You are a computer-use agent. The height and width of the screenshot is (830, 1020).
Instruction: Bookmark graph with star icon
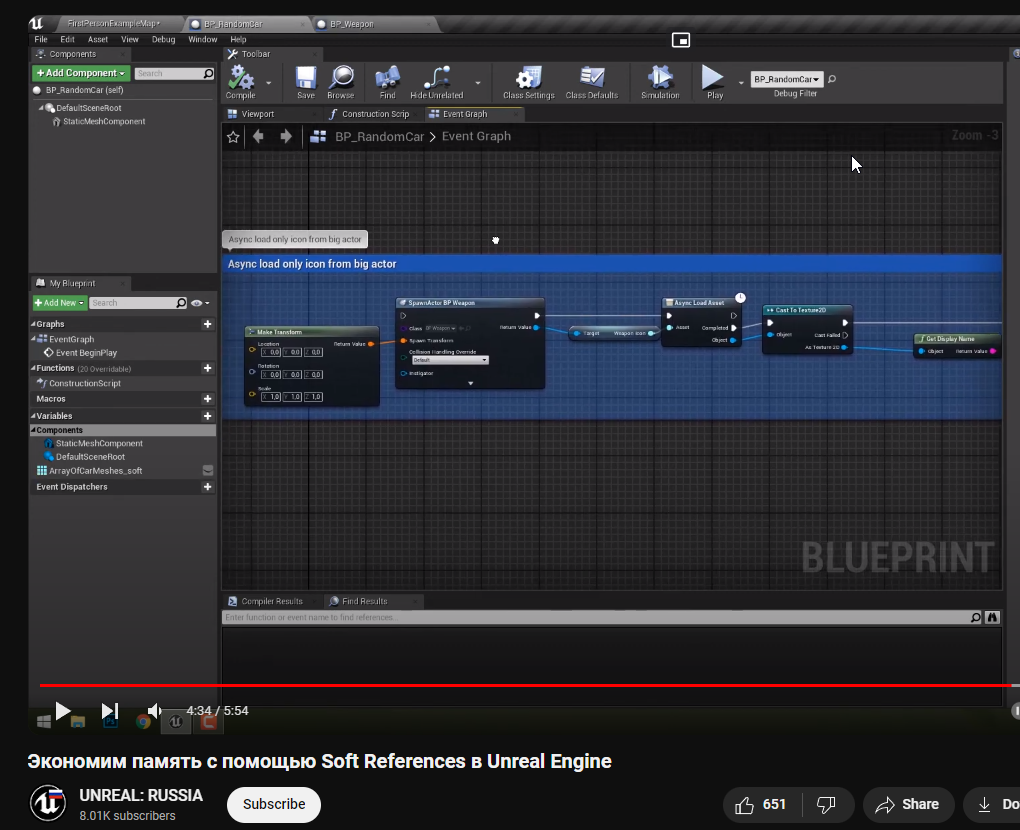pos(233,137)
